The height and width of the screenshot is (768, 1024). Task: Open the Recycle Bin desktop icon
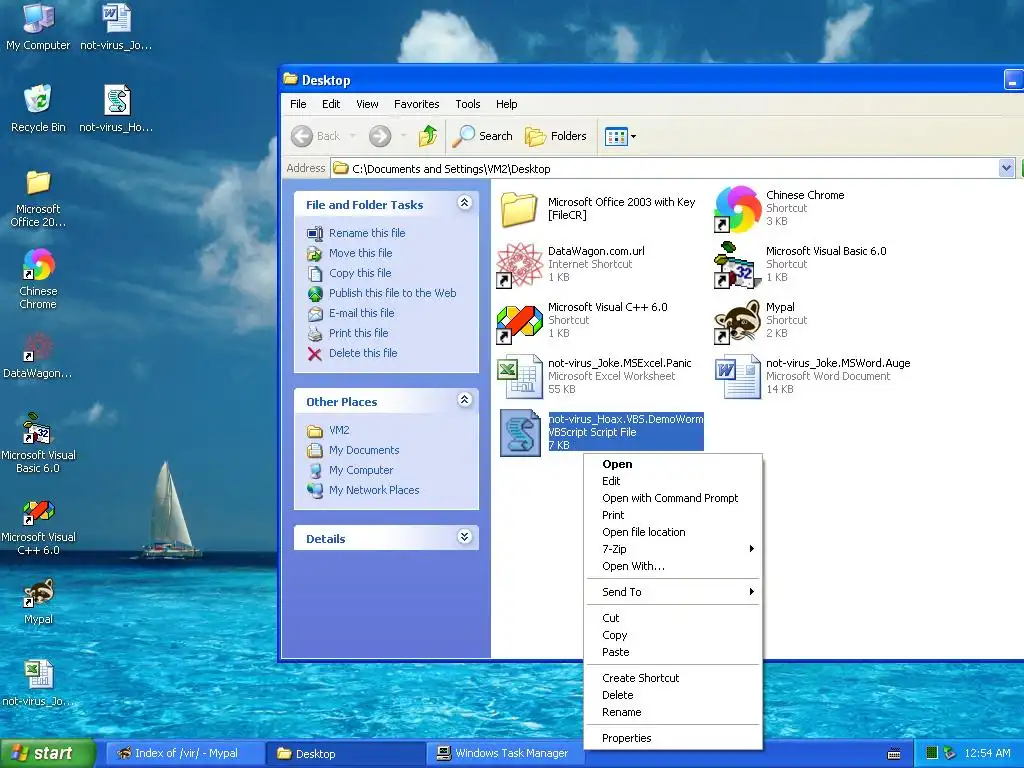point(38,108)
